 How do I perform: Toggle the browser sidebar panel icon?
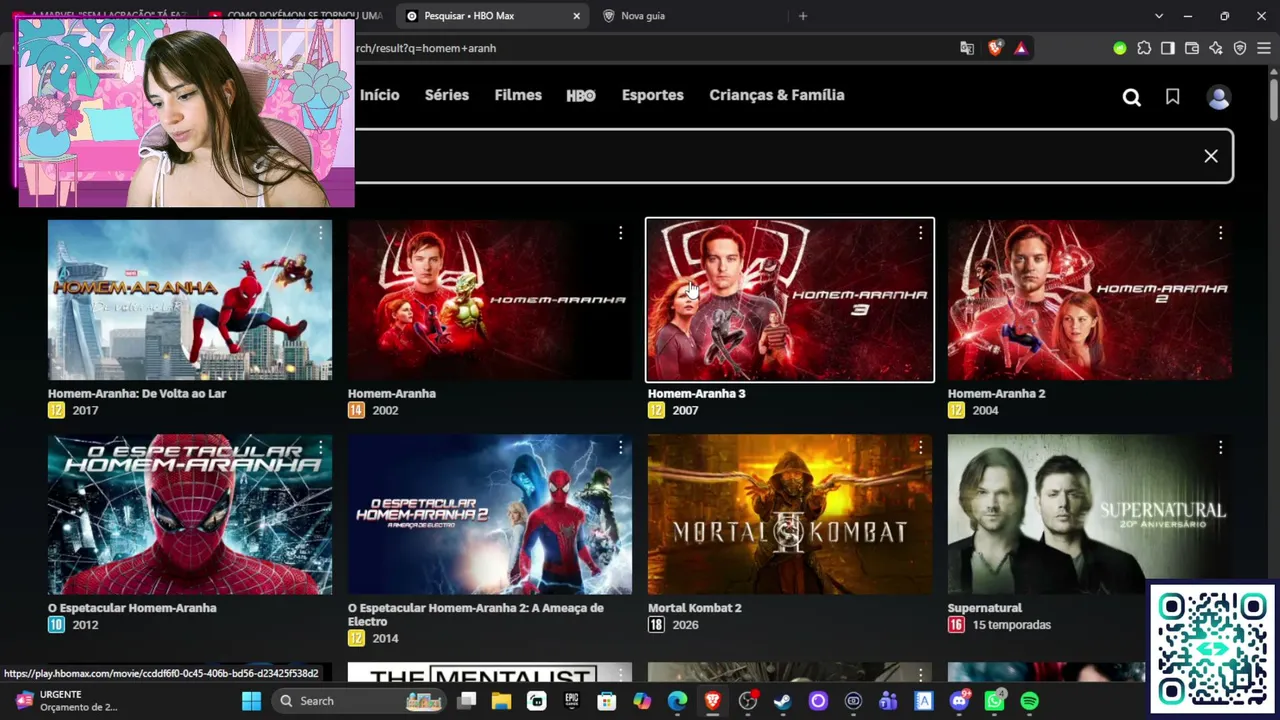1168,48
